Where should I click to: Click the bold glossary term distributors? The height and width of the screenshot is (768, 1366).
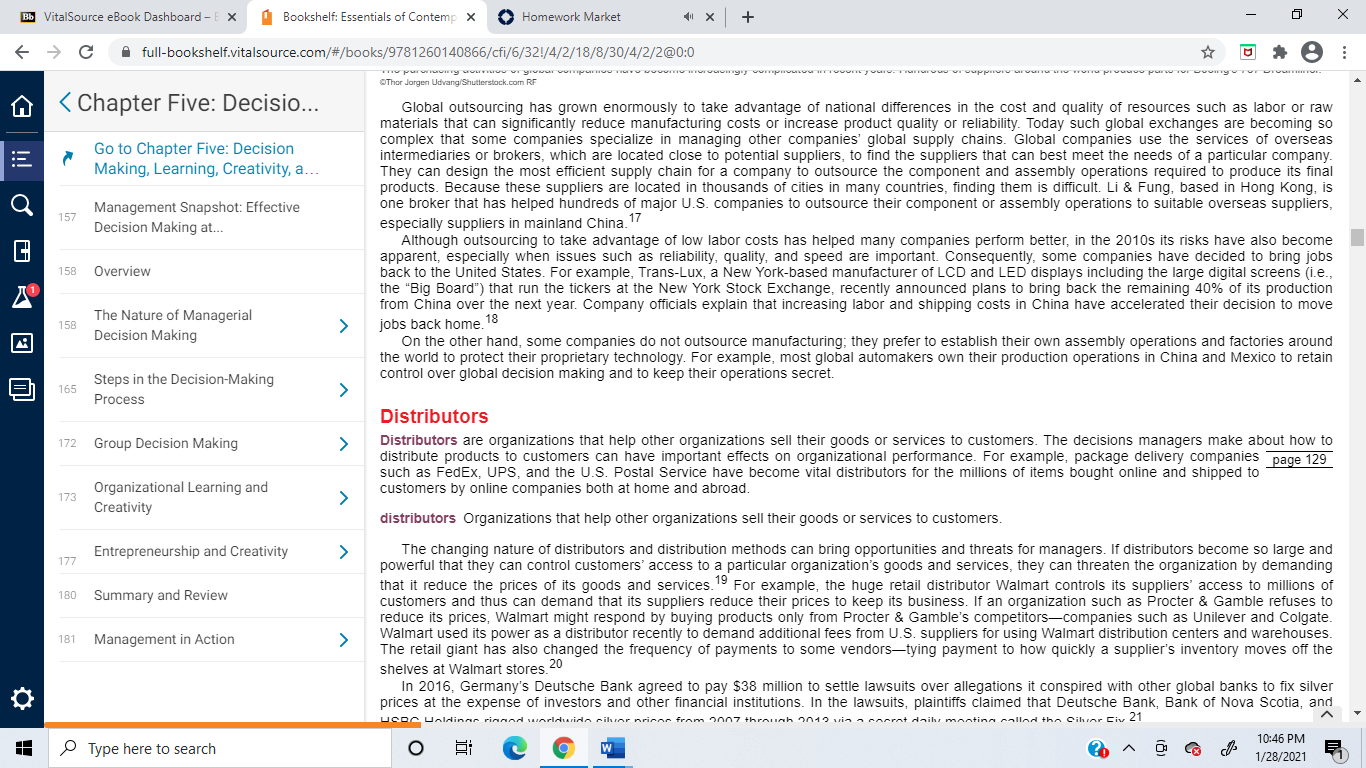[x=418, y=518]
